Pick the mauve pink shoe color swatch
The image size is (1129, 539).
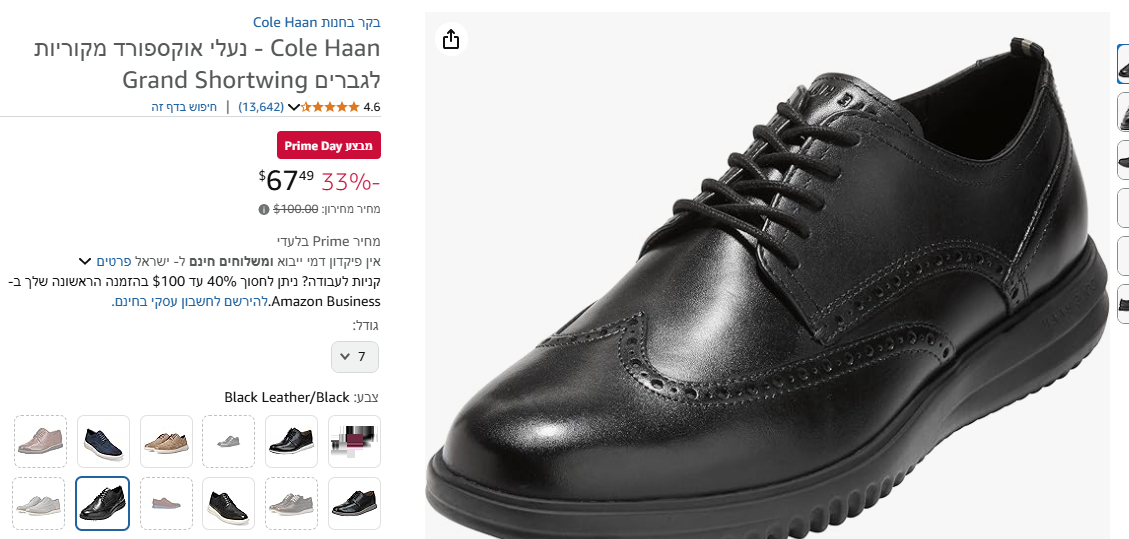(41, 441)
